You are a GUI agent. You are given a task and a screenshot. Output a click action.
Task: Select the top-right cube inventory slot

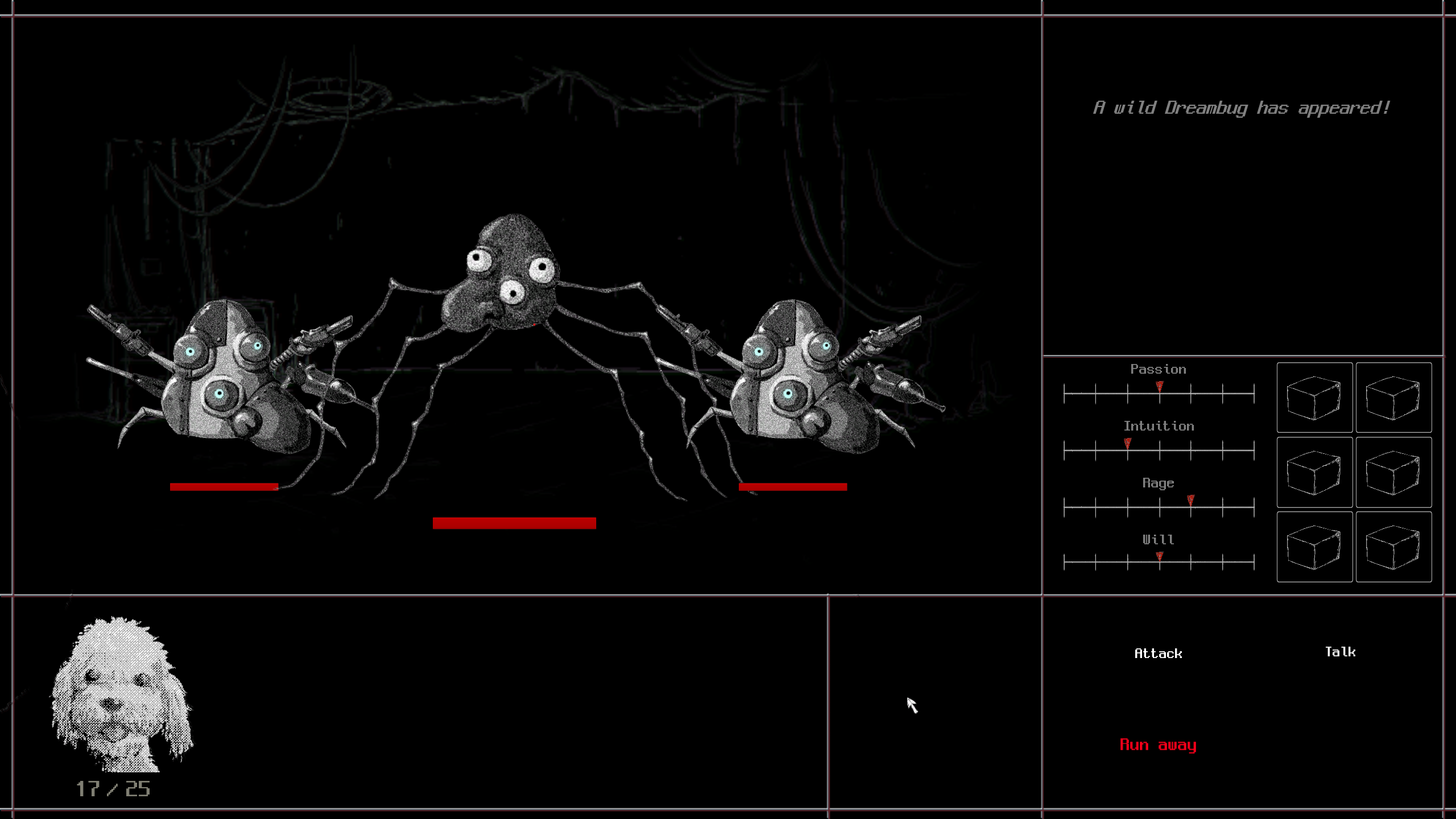1393,398
